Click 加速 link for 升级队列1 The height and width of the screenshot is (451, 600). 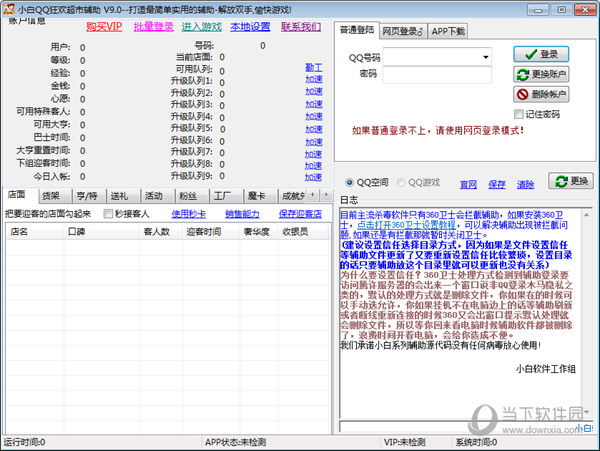(314, 79)
